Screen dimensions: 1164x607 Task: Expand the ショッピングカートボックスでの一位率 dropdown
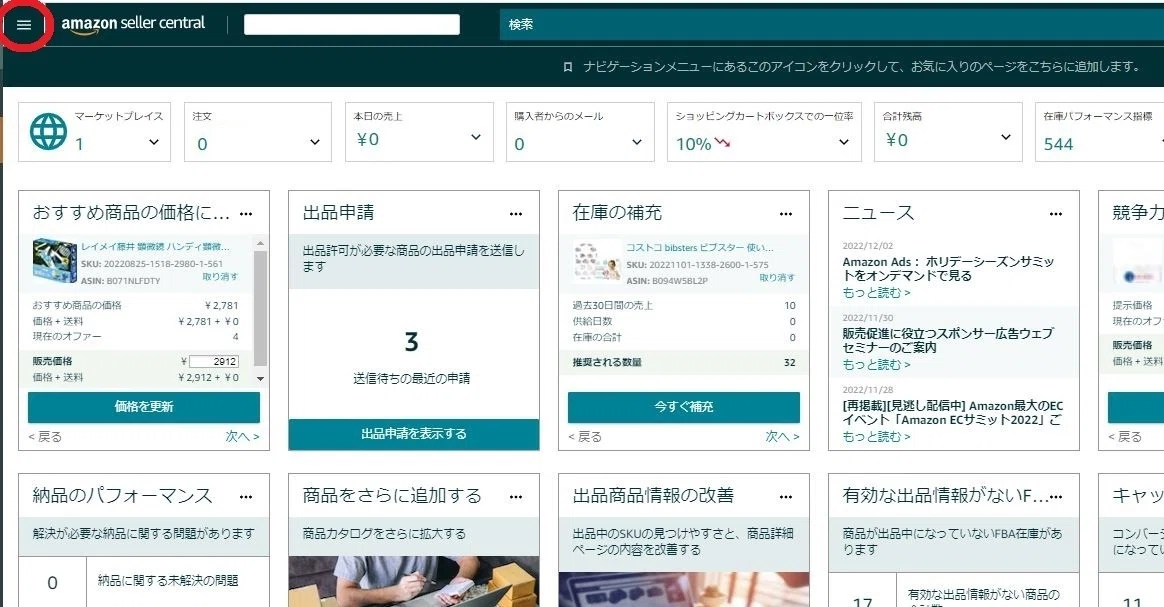click(x=844, y=142)
